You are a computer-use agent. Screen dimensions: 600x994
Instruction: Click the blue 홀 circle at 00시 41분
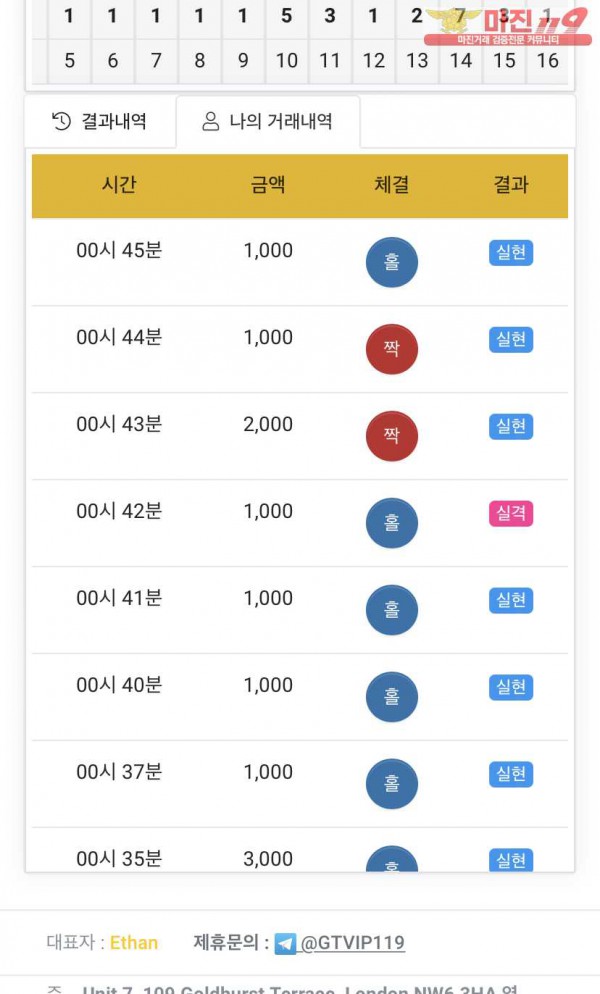[x=391, y=610]
